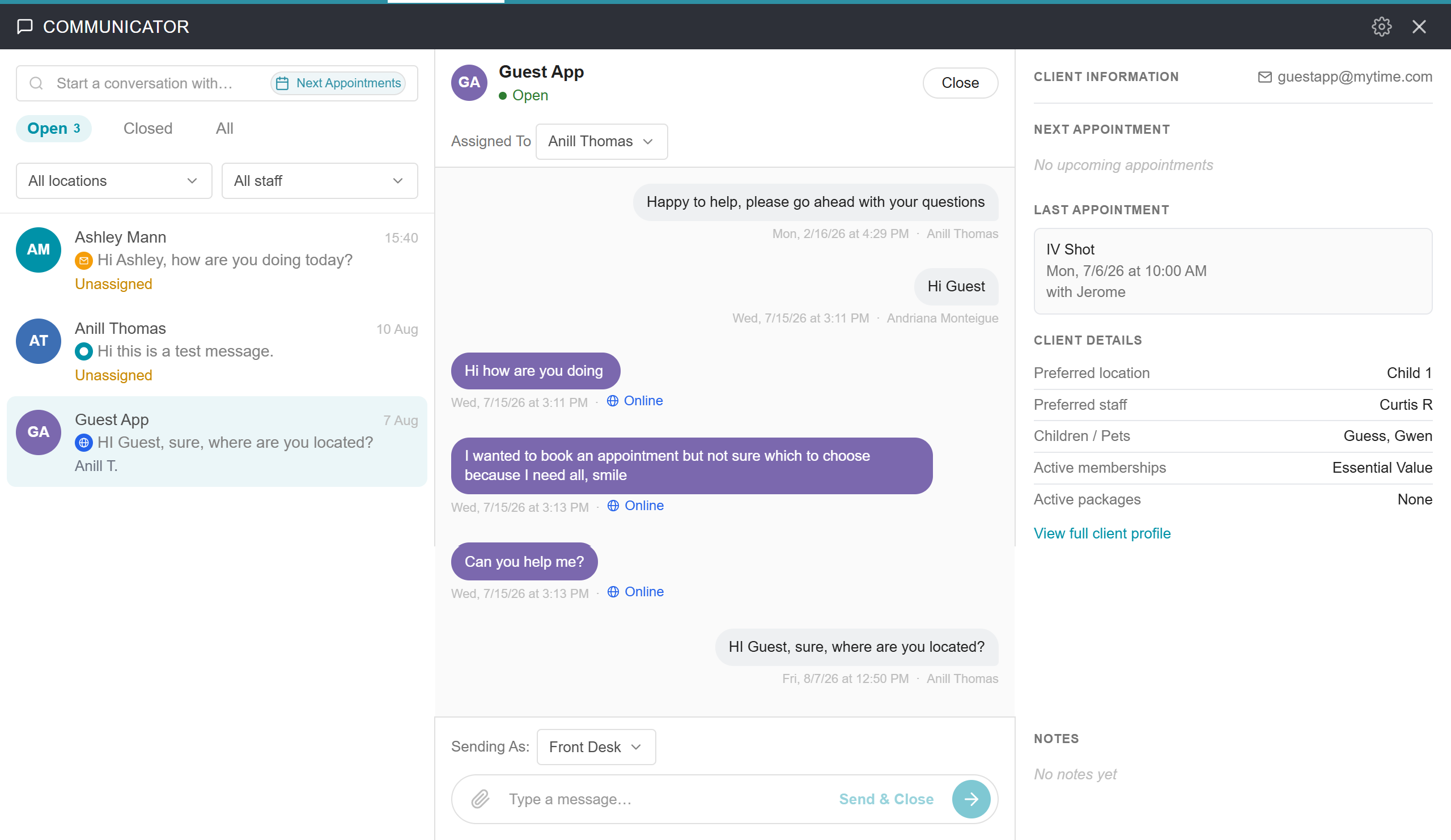Image resolution: width=1451 pixels, height=840 pixels.
Task: Select the Open conversations tab
Action: click(x=53, y=129)
